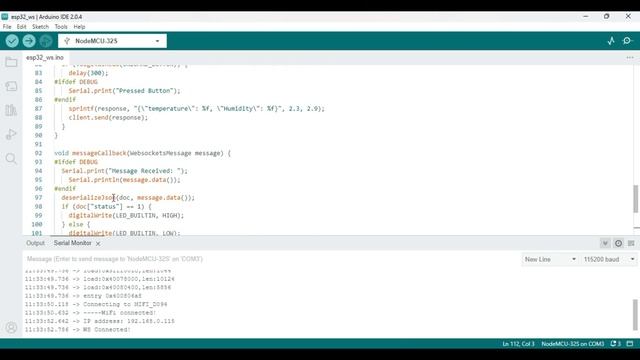Click the 'client.send(response);' code line
640x360 pixels.
click(108, 118)
